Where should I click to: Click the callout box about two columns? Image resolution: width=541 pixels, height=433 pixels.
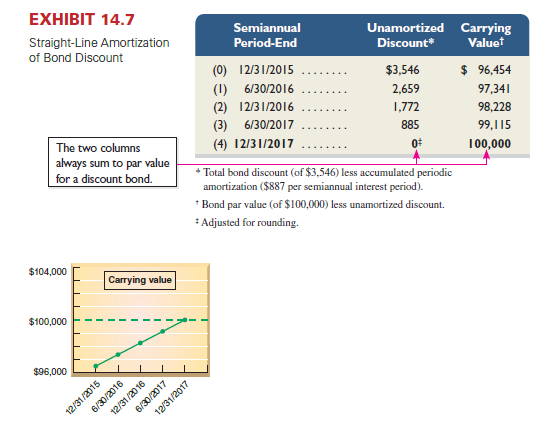(112, 162)
